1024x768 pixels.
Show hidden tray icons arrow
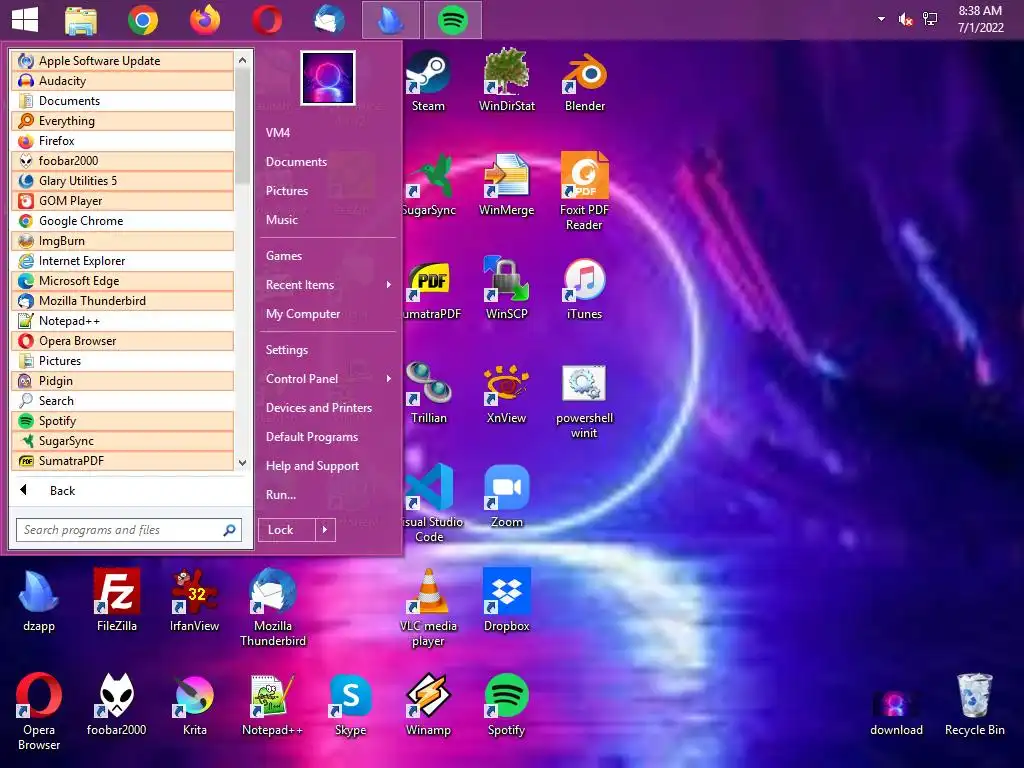(x=881, y=19)
